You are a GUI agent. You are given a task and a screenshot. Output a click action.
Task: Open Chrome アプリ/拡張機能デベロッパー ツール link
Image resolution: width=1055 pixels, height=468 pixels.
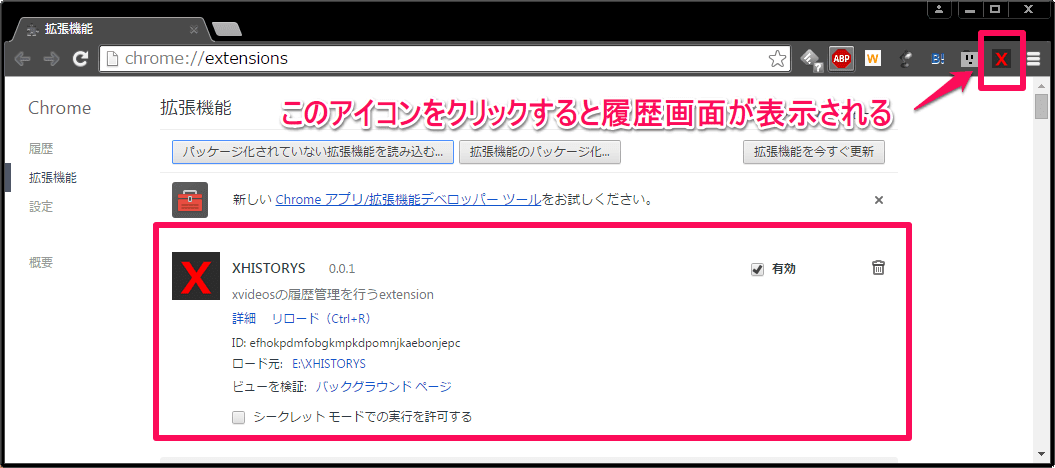408,200
